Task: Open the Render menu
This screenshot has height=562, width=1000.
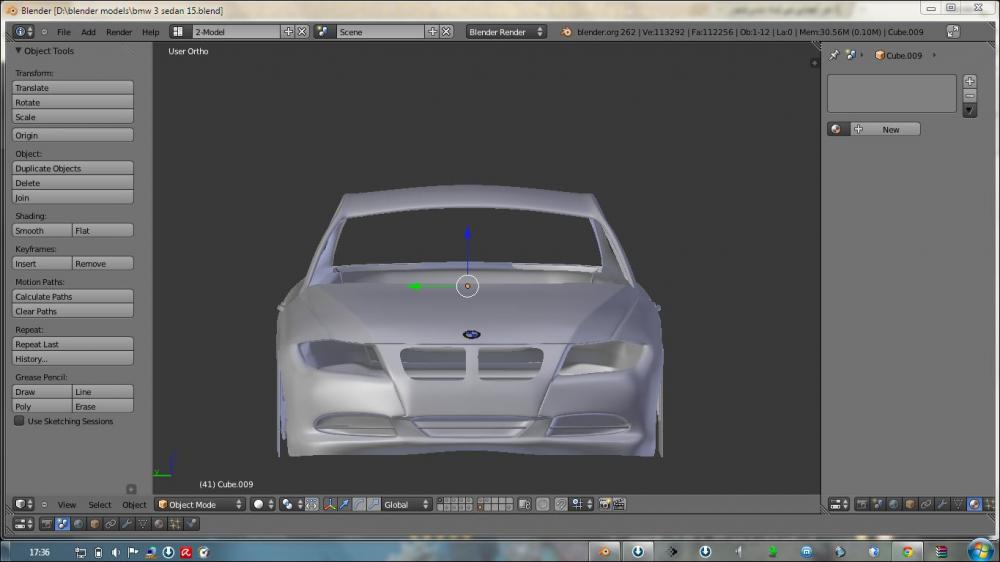Action: [119, 32]
